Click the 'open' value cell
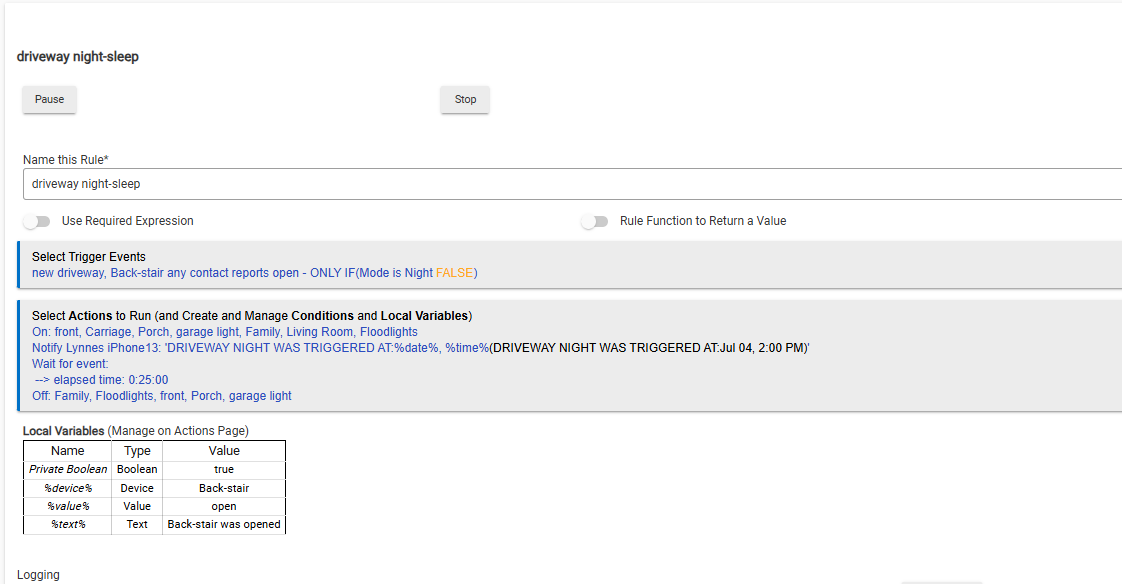 point(224,506)
